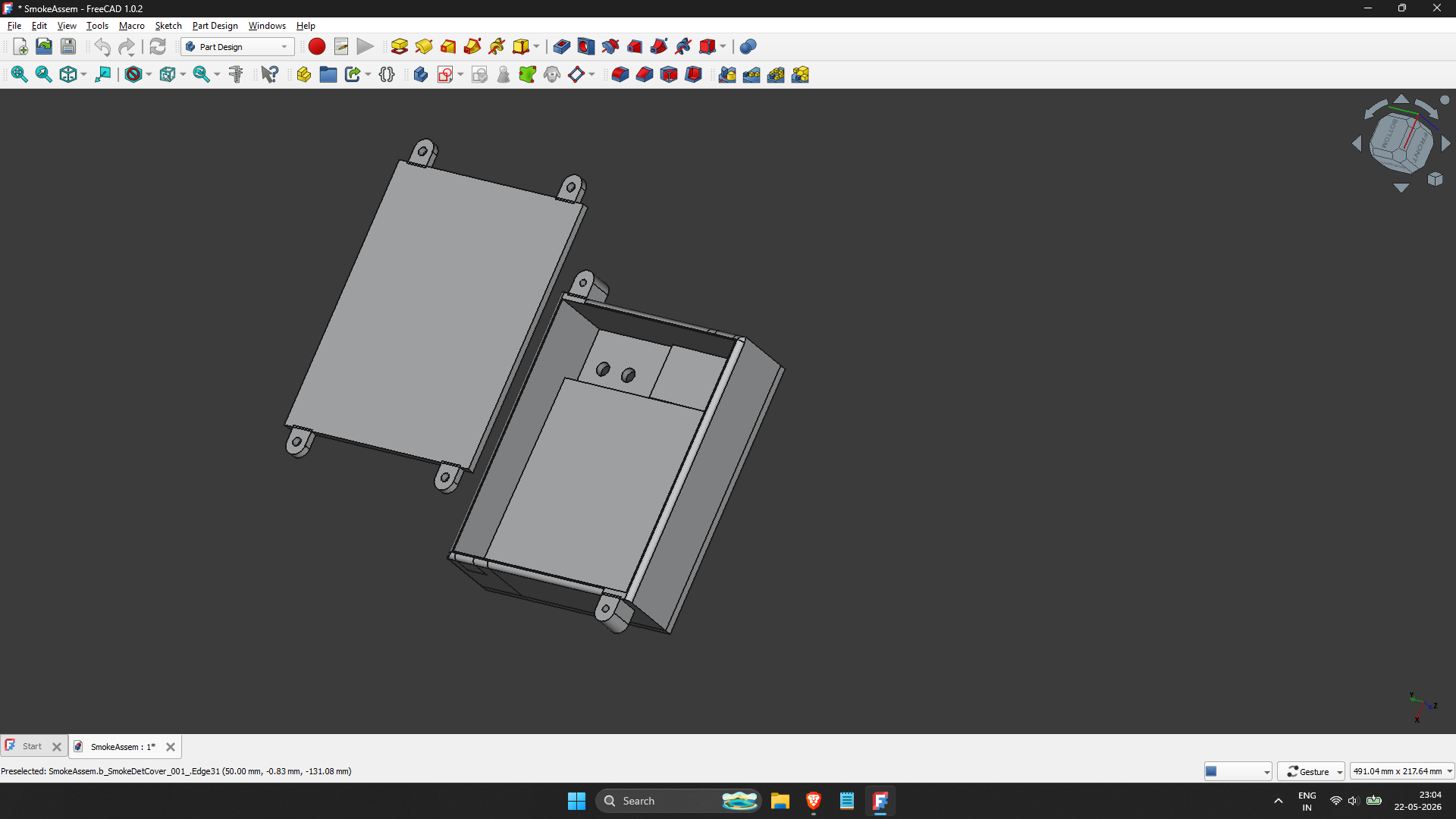The width and height of the screenshot is (1456, 819).
Task: Create a new Part container
Action: click(x=304, y=74)
